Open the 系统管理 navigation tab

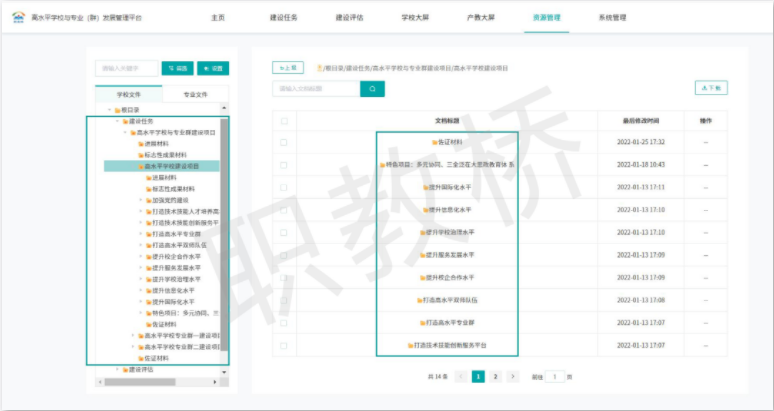click(613, 18)
